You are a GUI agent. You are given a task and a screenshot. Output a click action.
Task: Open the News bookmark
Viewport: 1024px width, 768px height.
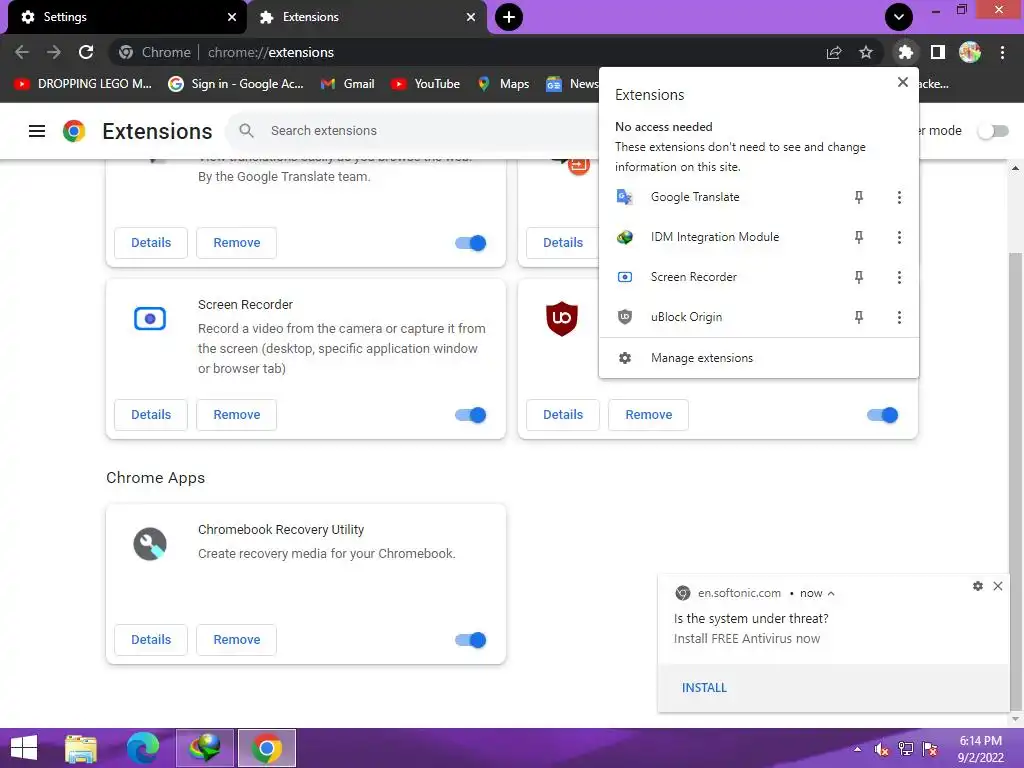(572, 84)
